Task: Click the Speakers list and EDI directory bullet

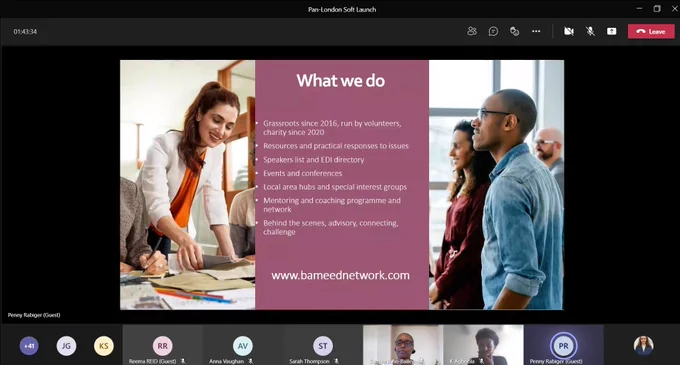Action: click(x=314, y=160)
